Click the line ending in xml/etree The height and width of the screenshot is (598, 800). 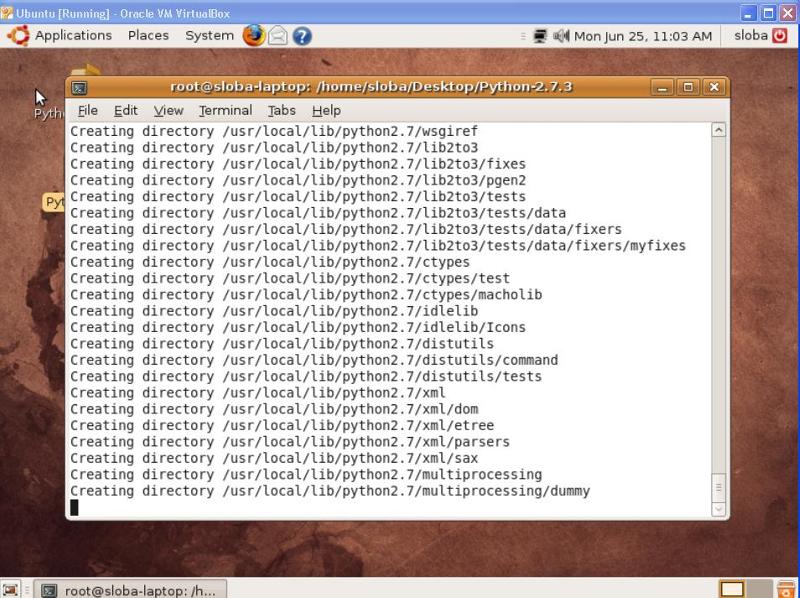(x=282, y=426)
